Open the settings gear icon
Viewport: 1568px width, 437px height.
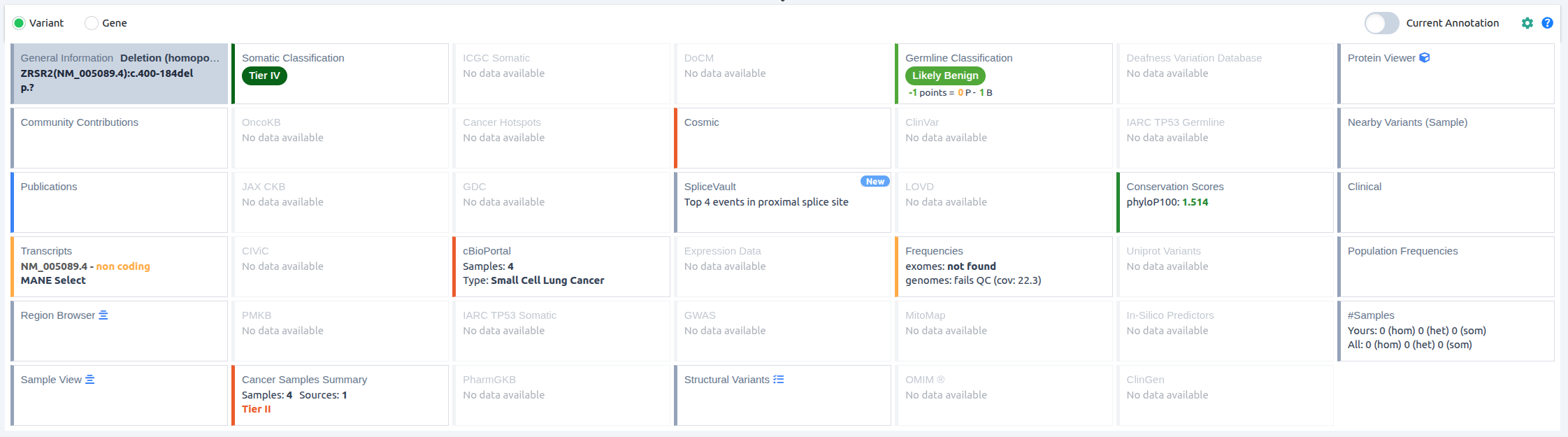pos(1527,23)
